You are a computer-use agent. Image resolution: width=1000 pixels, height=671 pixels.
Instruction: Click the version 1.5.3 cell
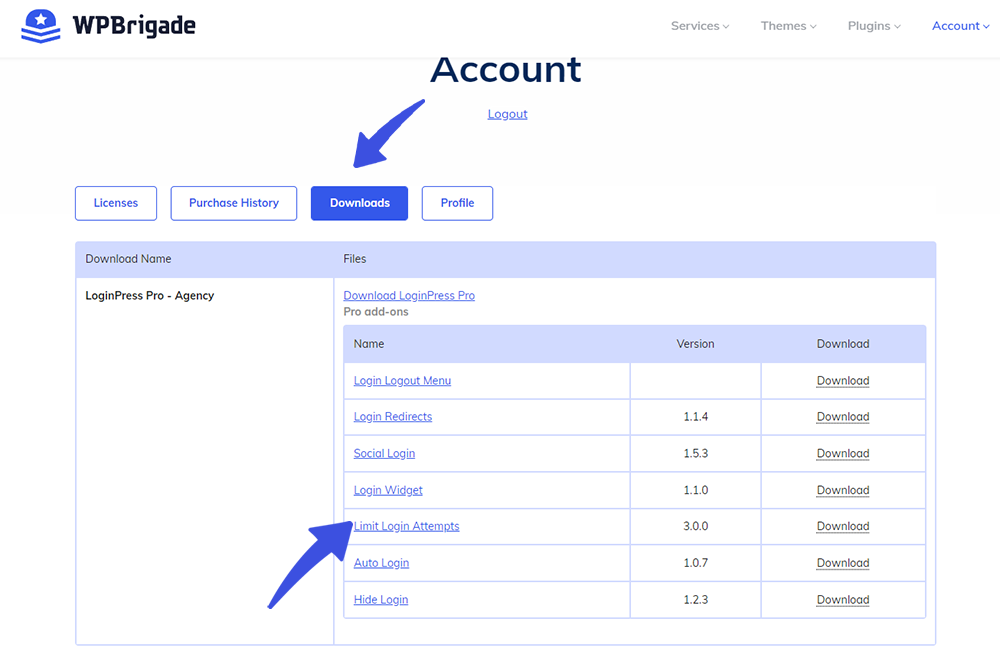[695, 453]
